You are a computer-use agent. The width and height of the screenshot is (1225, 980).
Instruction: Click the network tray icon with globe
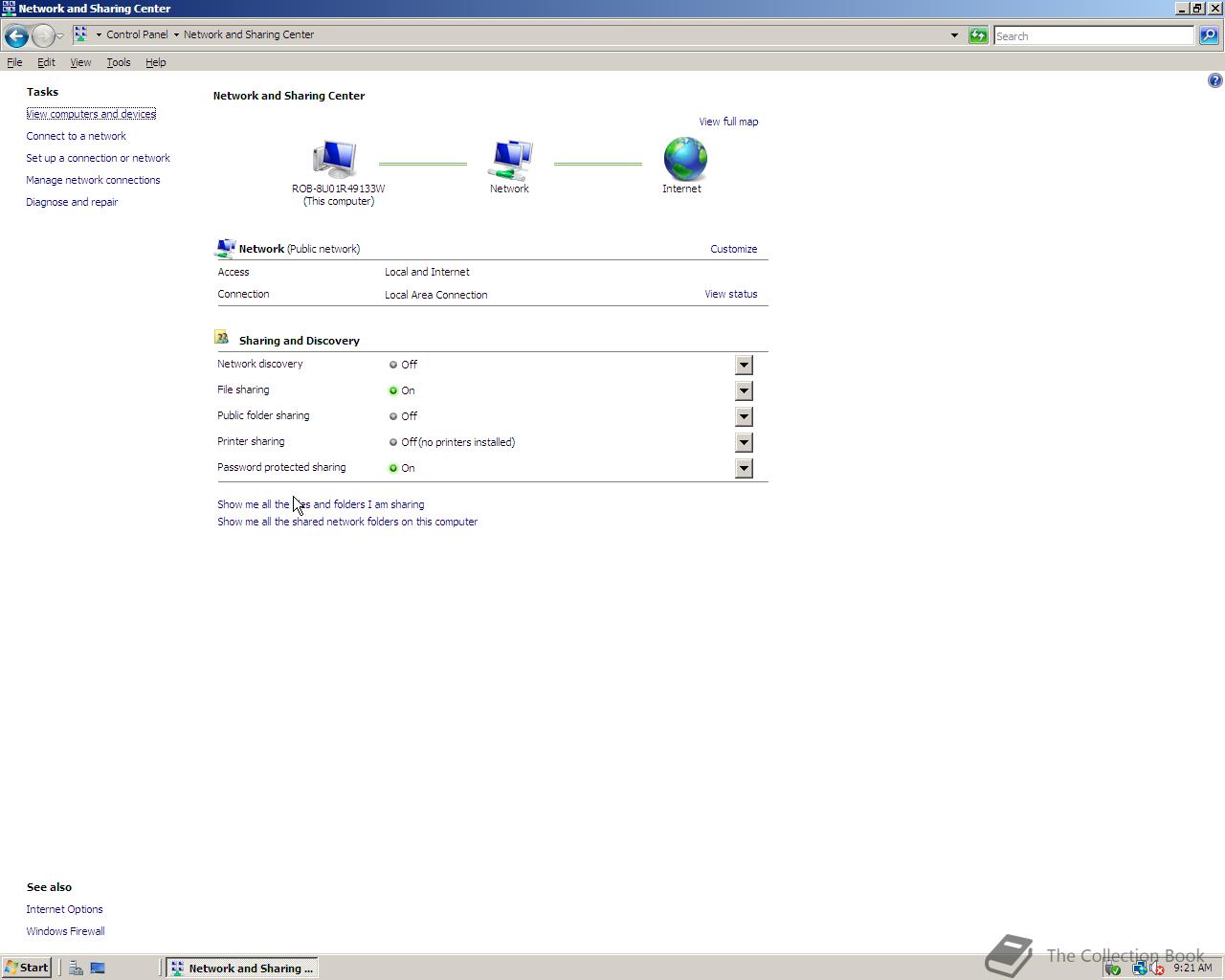pos(1140,969)
